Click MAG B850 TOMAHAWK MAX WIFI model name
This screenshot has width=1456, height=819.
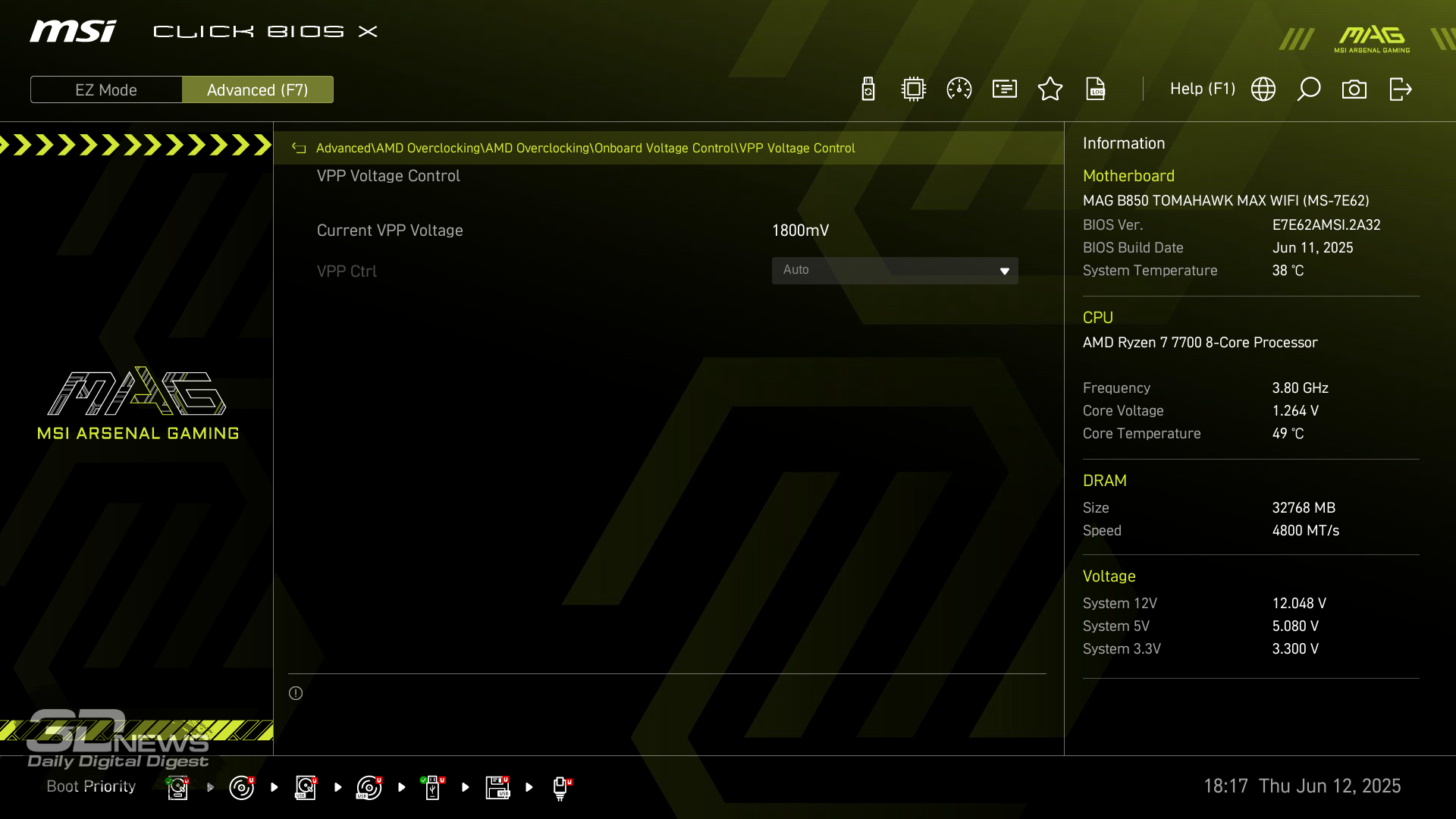pos(1226,201)
